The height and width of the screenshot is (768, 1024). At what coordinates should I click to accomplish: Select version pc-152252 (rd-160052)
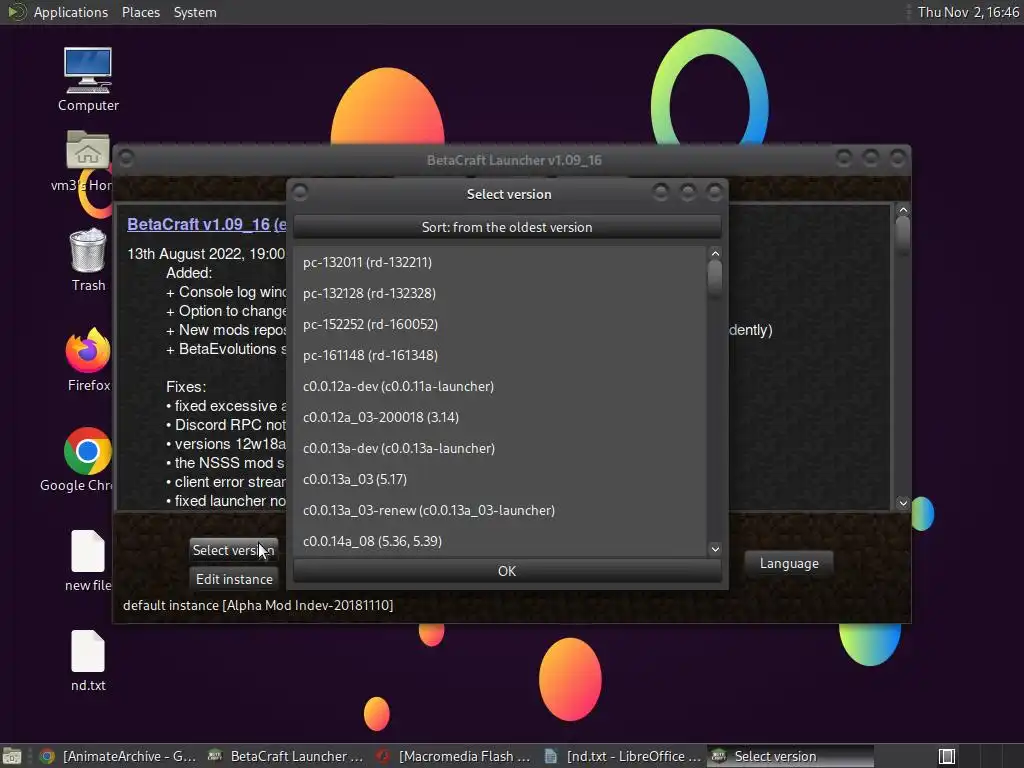tap(500, 324)
